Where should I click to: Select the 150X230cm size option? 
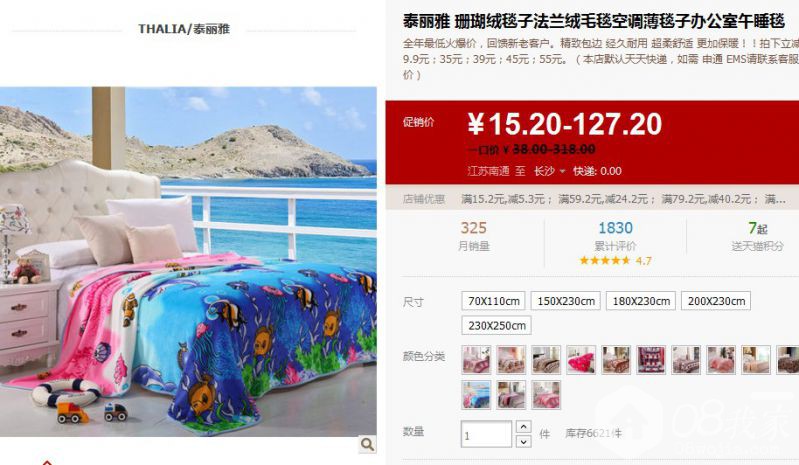pyautogui.click(x=566, y=301)
